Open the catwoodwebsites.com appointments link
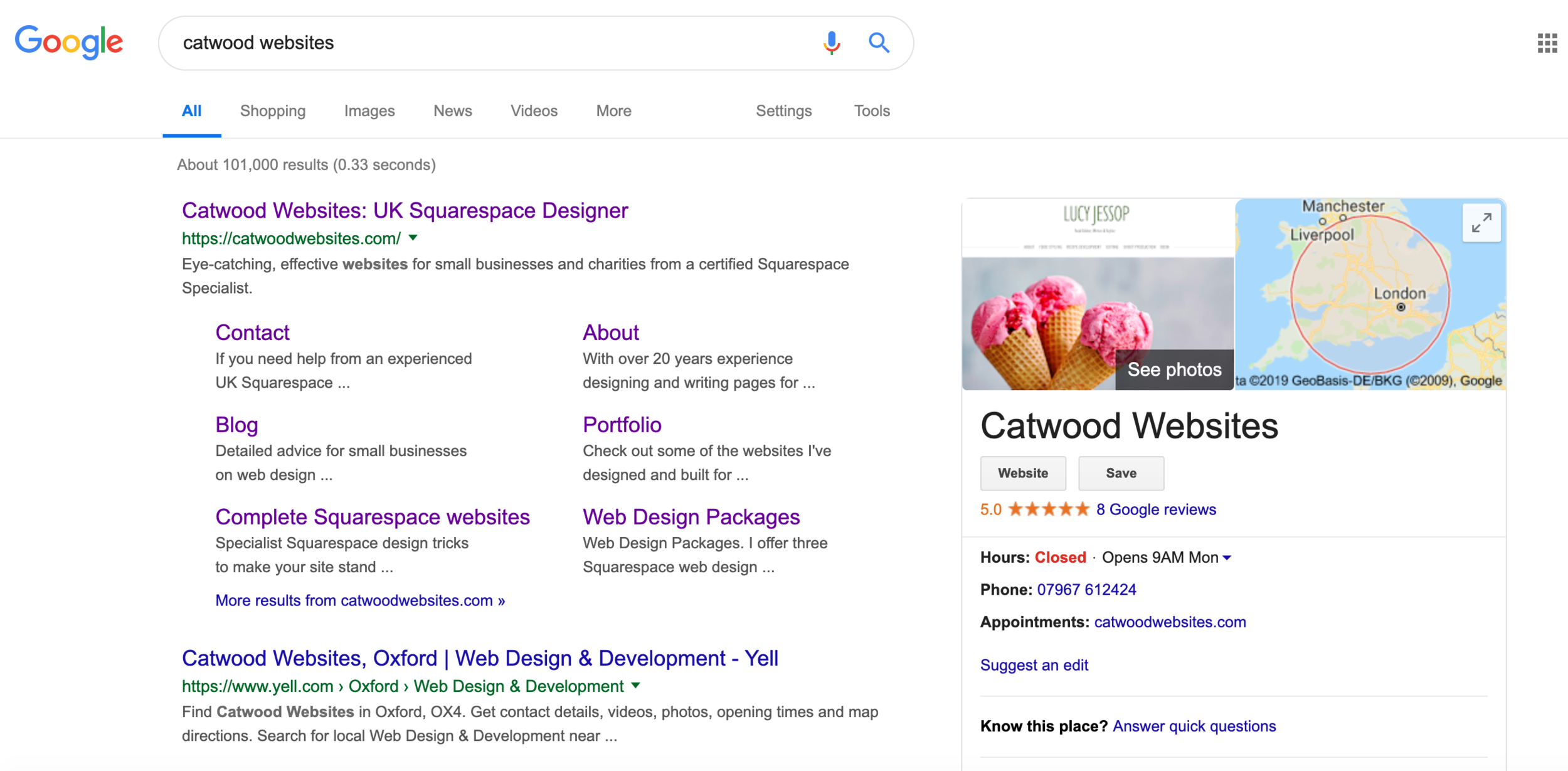 (x=1170, y=622)
